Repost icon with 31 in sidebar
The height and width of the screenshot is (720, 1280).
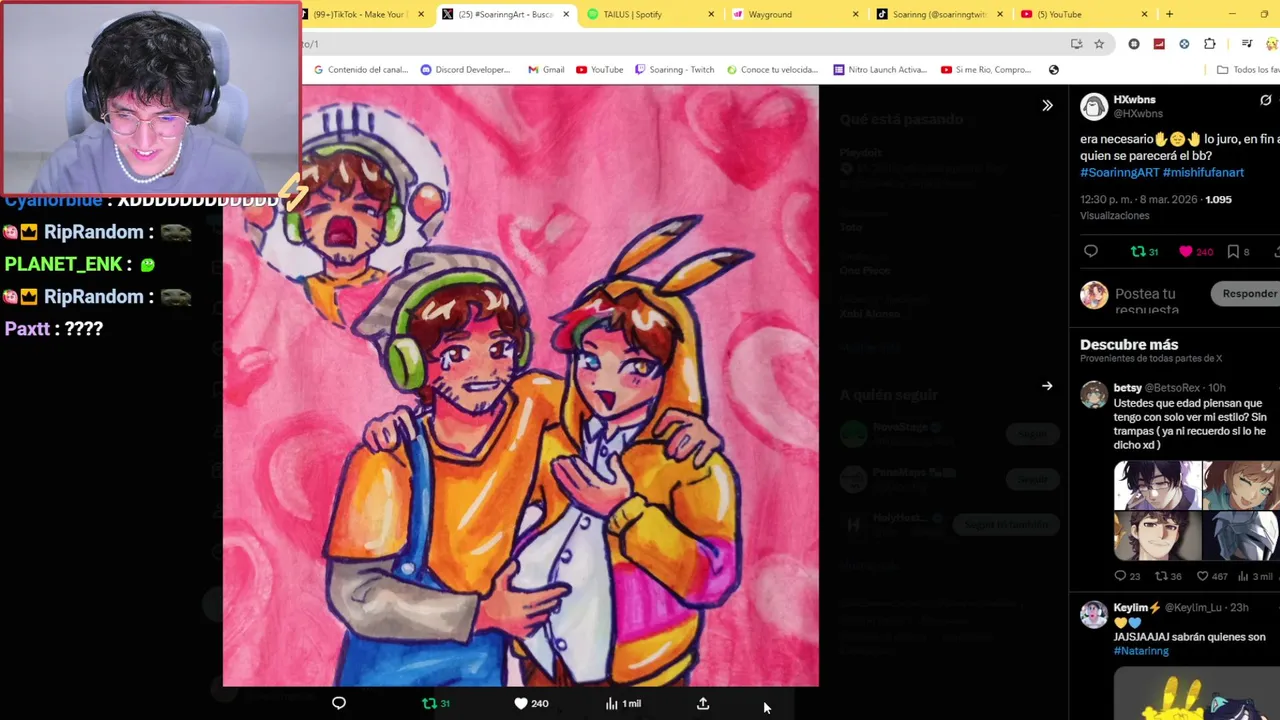pos(1144,252)
